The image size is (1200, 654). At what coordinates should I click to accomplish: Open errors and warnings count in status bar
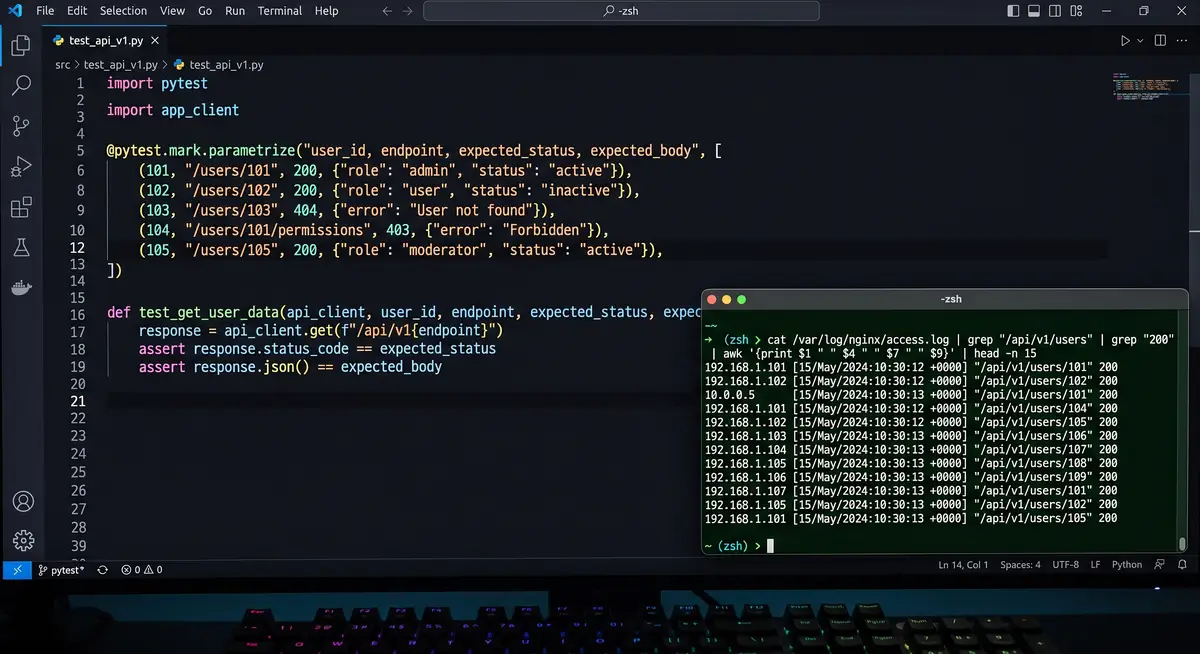[x=142, y=570]
